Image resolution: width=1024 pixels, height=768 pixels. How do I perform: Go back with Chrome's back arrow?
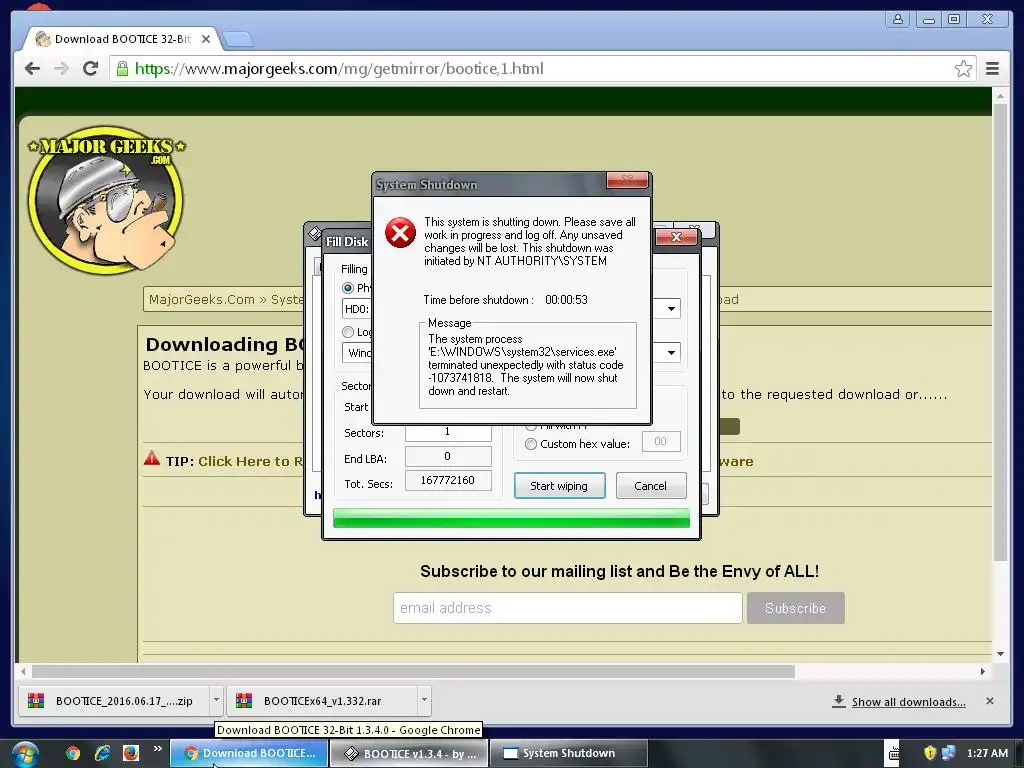pyautogui.click(x=32, y=69)
